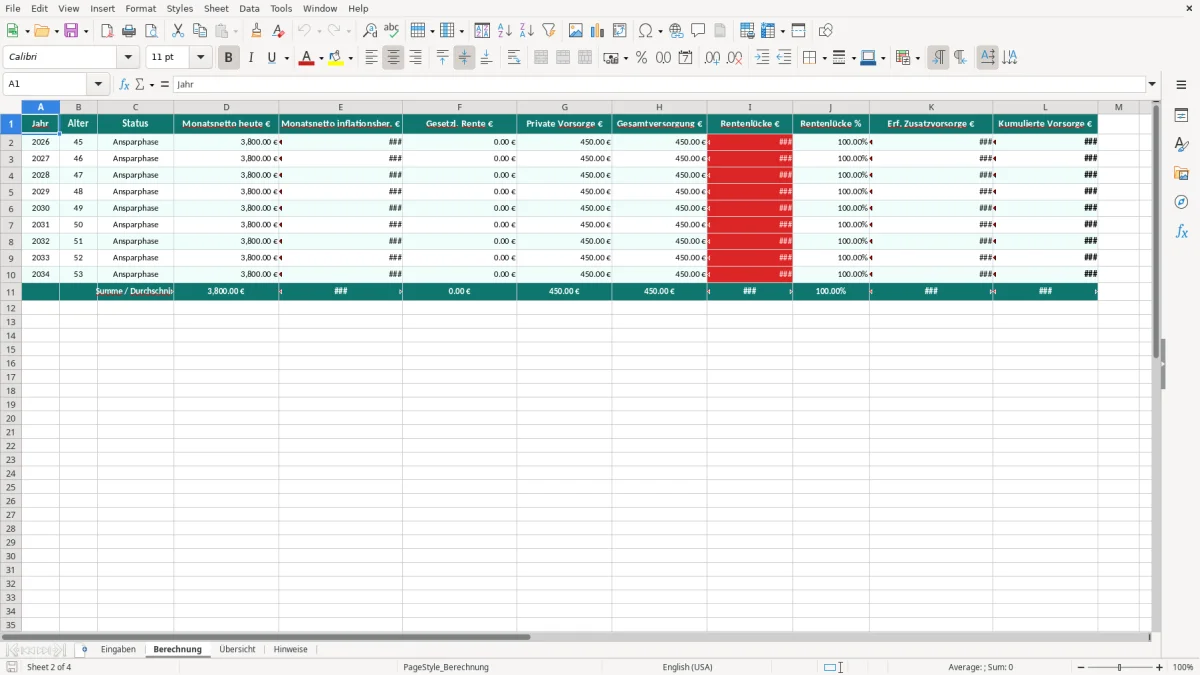Click row header 11
The image size is (1200, 675).
tap(11, 291)
